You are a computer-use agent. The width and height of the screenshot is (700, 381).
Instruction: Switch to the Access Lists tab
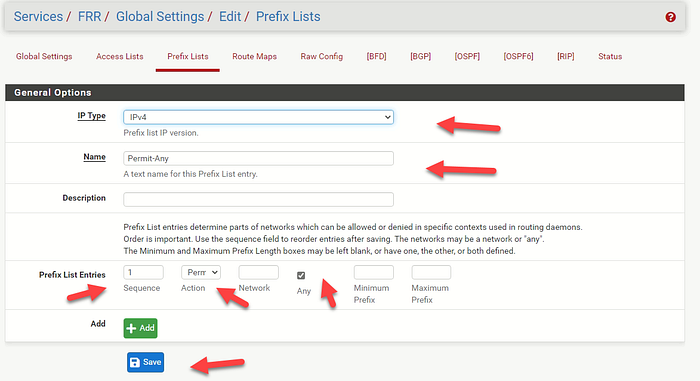pos(120,56)
